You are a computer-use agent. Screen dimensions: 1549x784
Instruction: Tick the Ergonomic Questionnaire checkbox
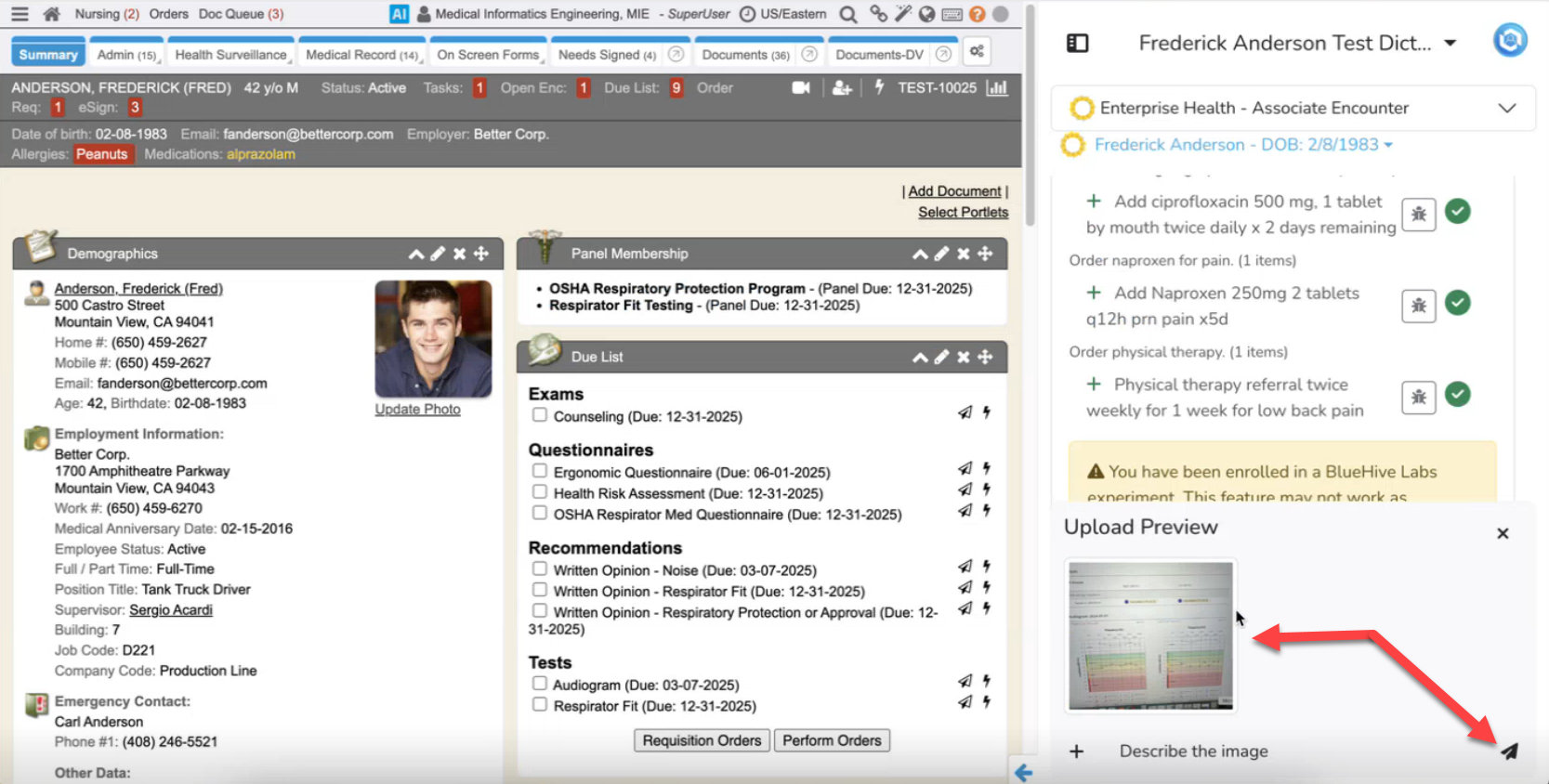(539, 471)
